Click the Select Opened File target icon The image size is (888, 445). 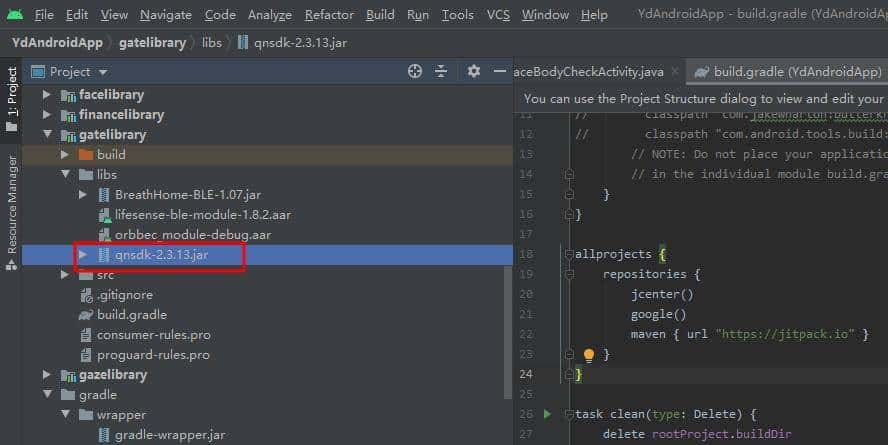[x=415, y=71]
